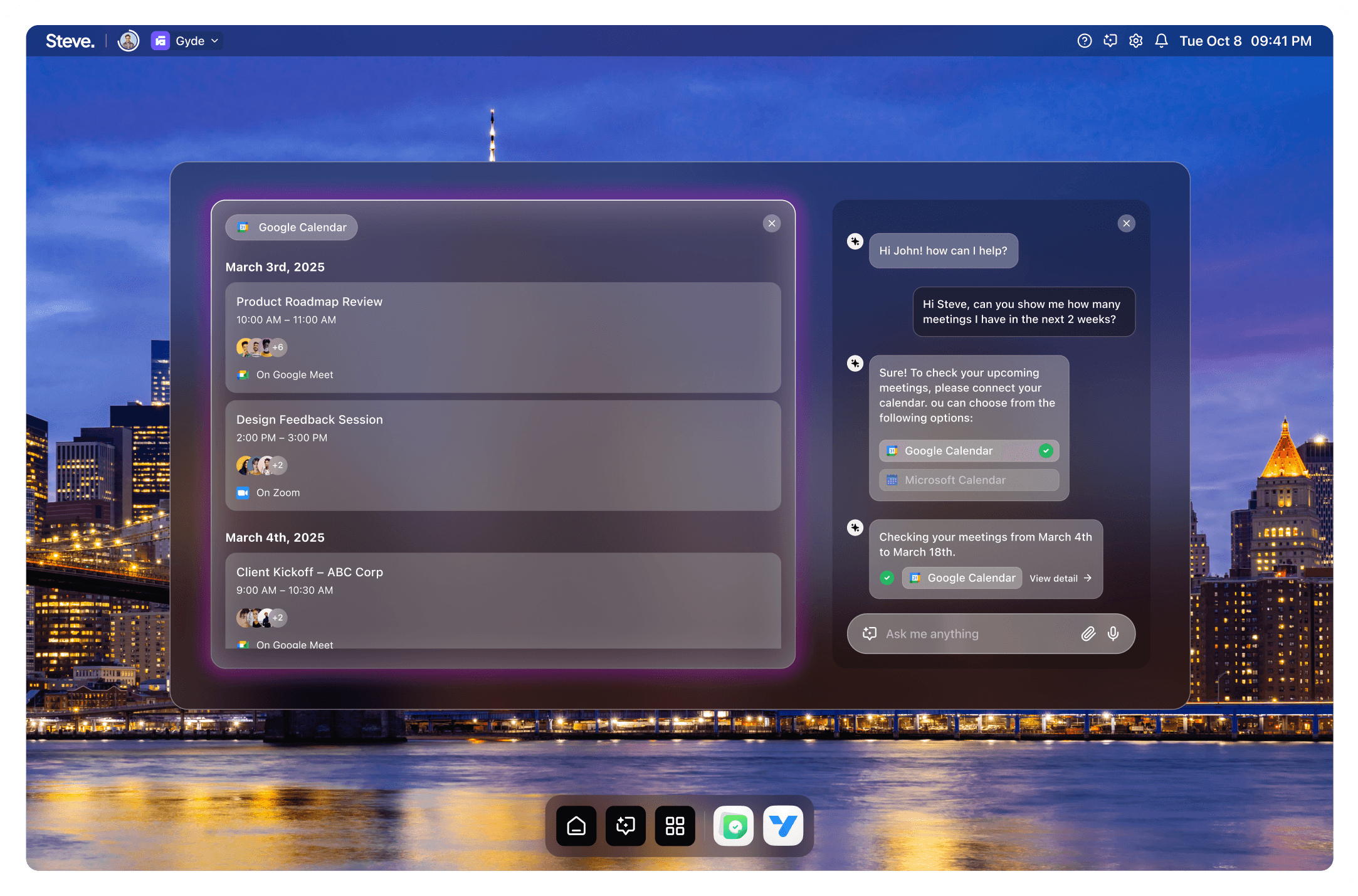This screenshot has height=896, width=1358.
Task: Click the Google Calendar chip in chat result
Action: click(962, 578)
